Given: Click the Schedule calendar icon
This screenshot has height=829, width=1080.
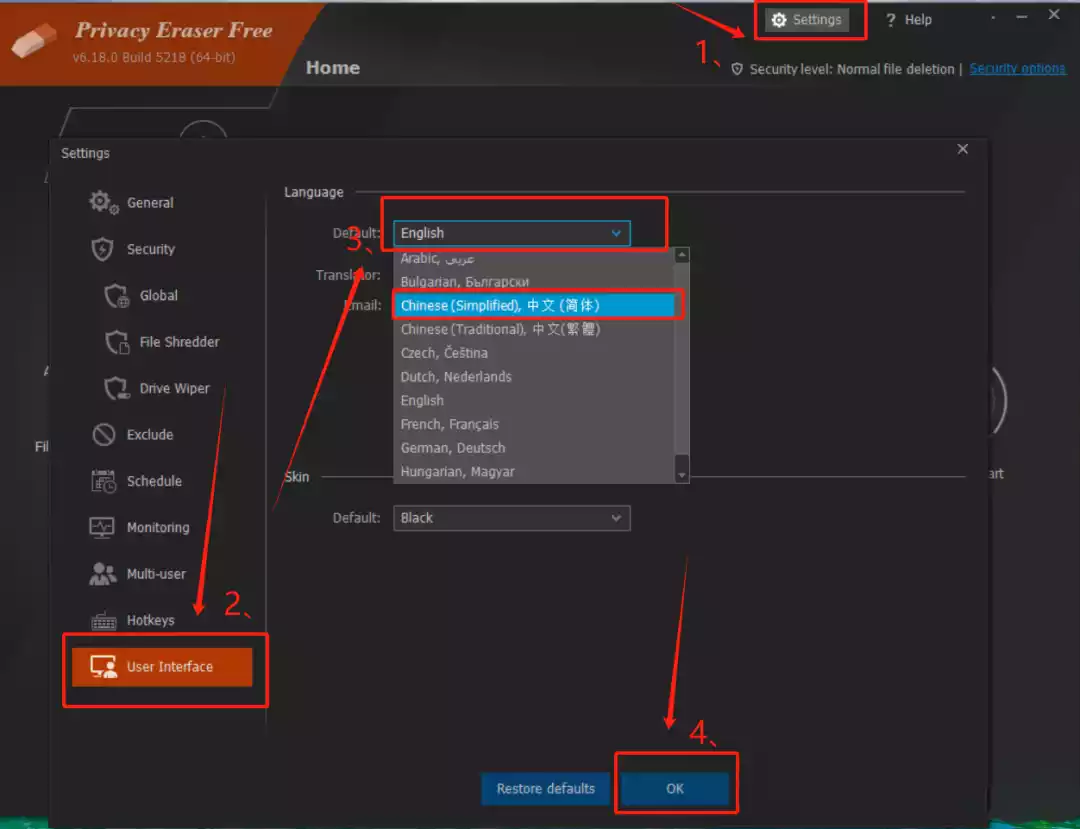Looking at the screenshot, I should (x=103, y=481).
